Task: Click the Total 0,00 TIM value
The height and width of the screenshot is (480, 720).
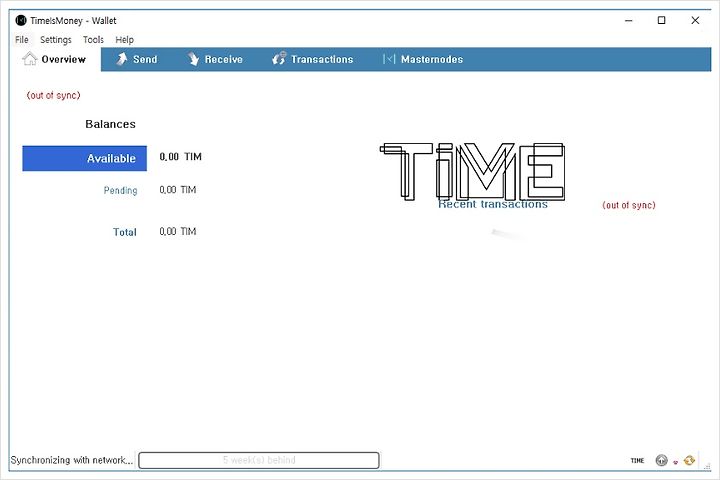Action: point(178,232)
